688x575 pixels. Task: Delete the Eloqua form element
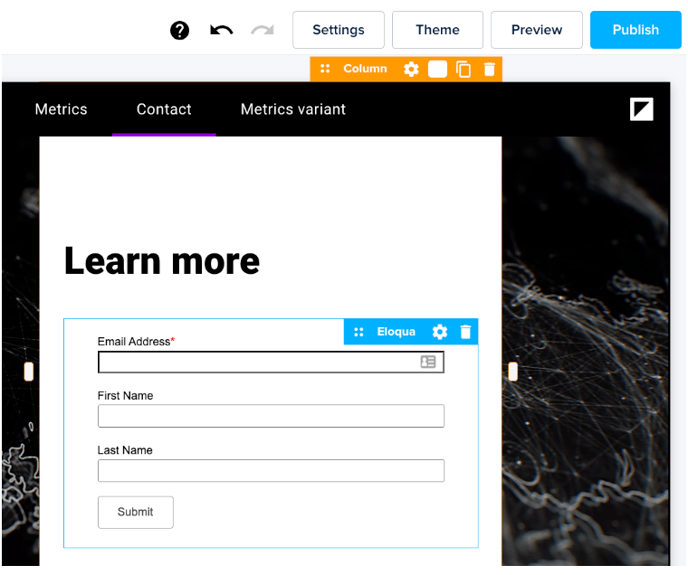[x=465, y=332]
